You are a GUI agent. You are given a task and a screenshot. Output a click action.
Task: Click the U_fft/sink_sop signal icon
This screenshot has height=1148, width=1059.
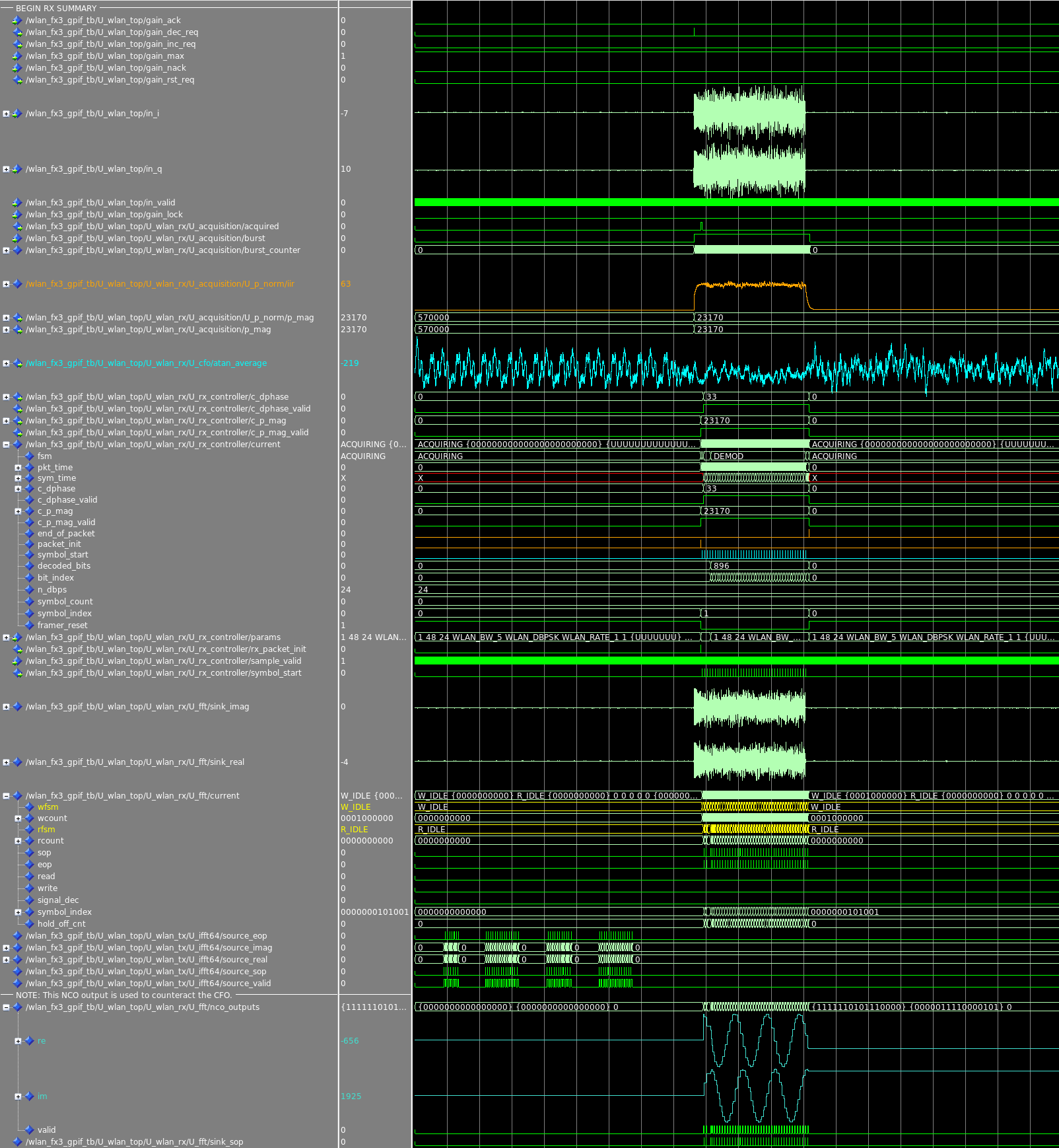coord(17,1142)
